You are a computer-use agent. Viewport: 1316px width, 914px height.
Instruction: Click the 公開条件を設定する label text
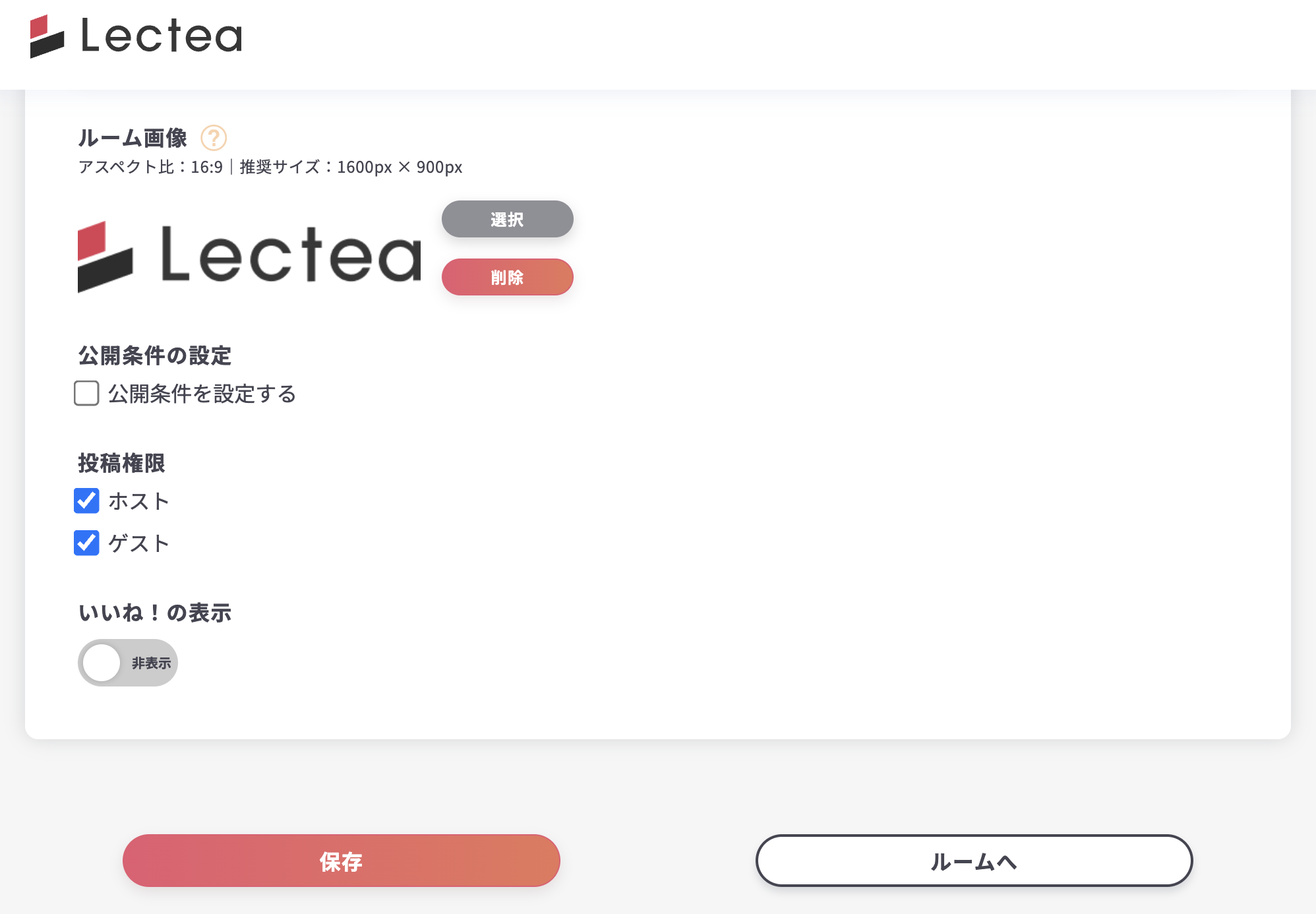[202, 394]
